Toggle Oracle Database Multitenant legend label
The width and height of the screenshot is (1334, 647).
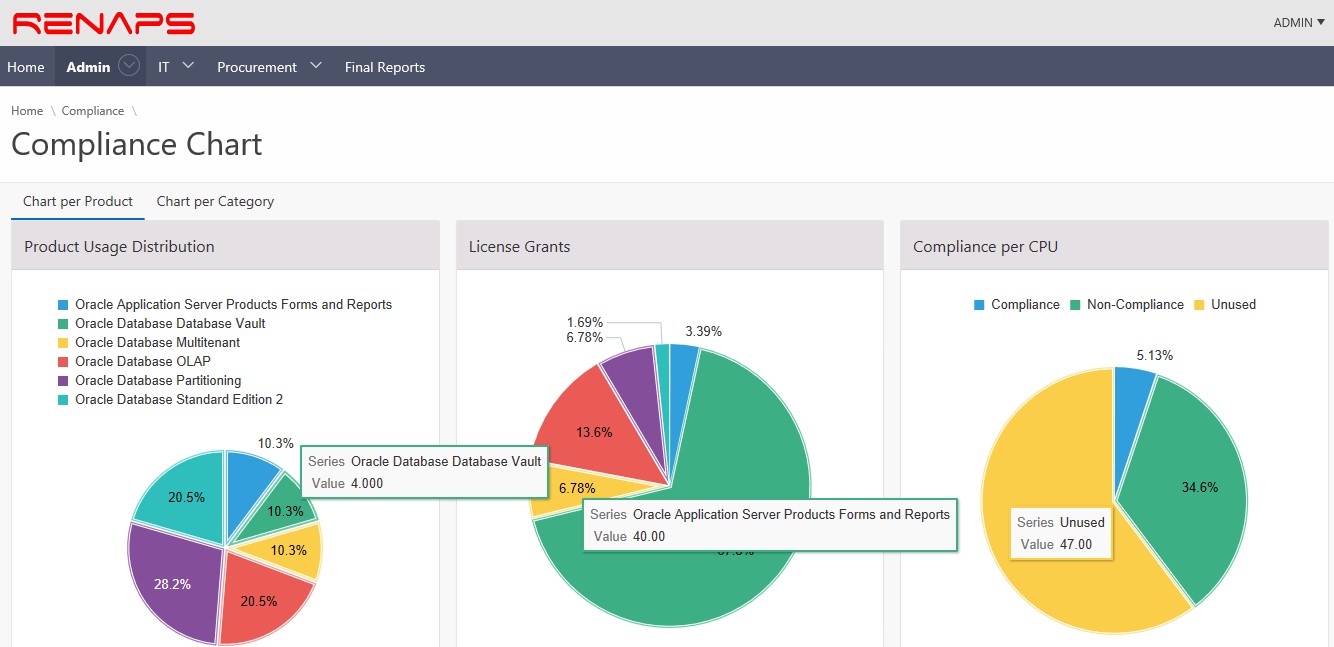[157, 342]
